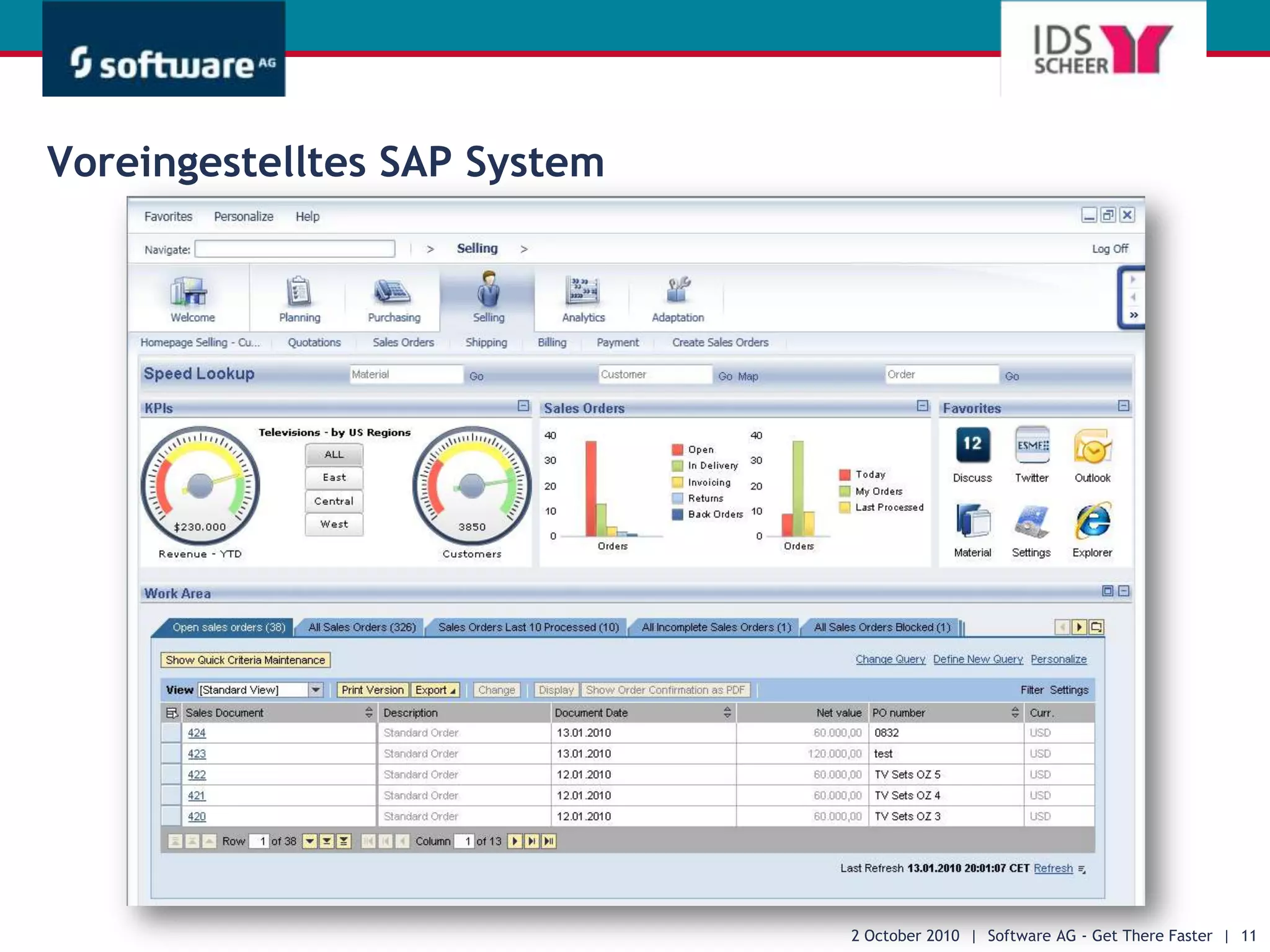Click the Navigate input field
Image resolution: width=1270 pixels, height=952 pixels.
click(x=295, y=249)
